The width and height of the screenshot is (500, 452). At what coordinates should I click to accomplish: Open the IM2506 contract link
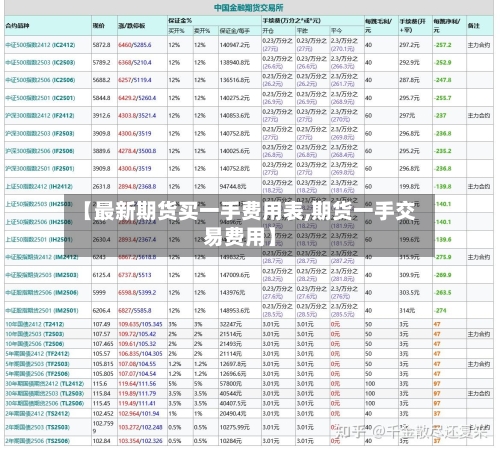pyautogui.click(x=42, y=293)
